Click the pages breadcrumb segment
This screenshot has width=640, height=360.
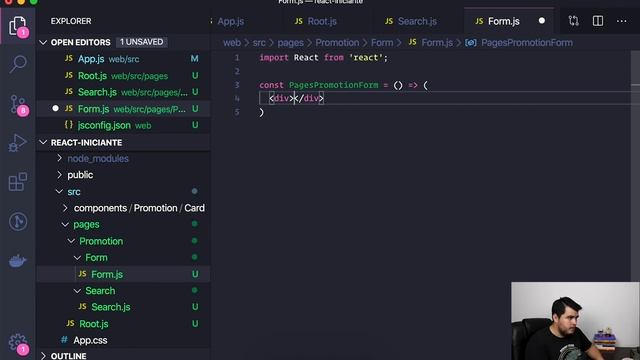(291, 43)
